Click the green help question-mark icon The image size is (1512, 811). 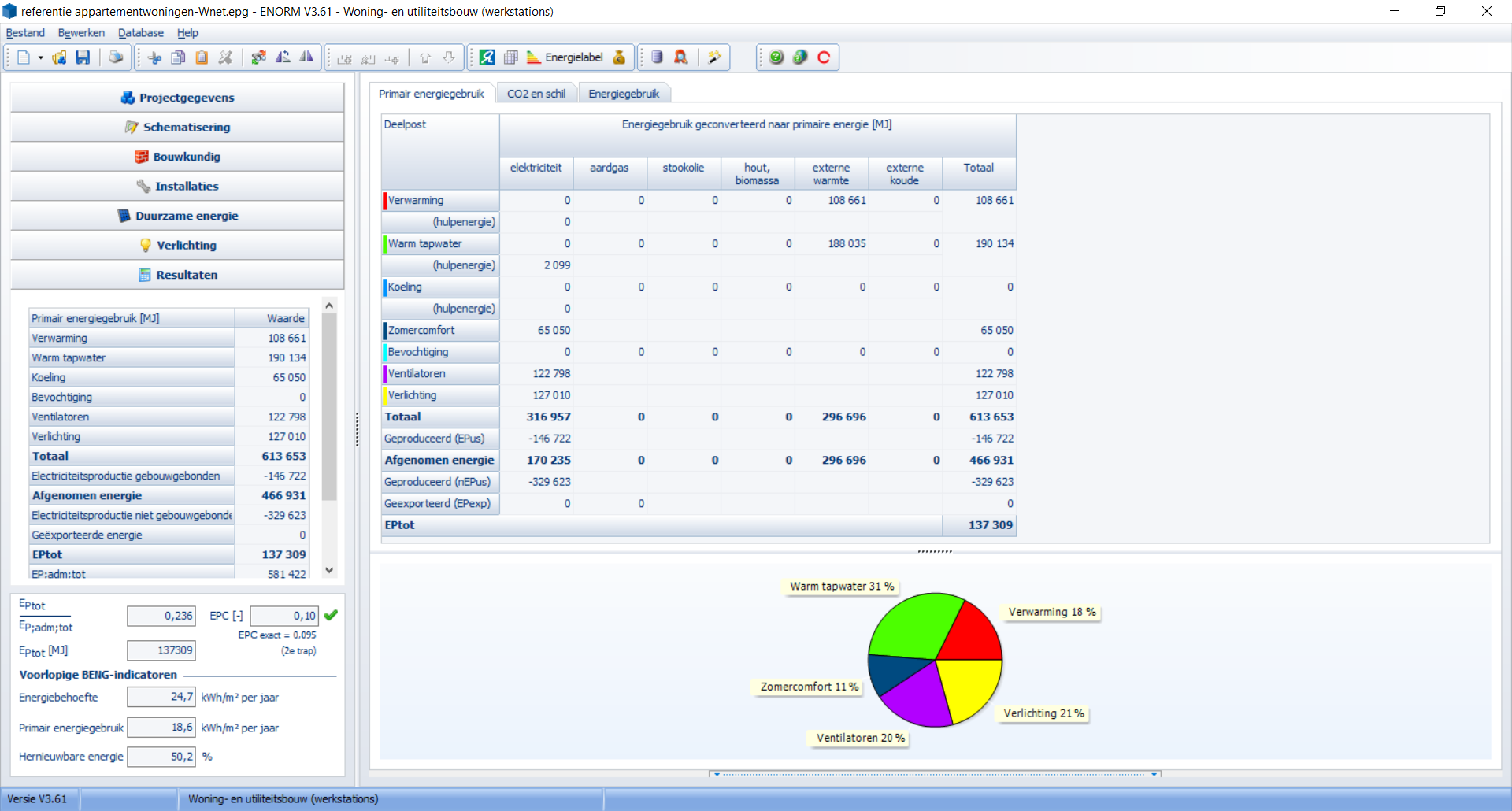(776, 57)
